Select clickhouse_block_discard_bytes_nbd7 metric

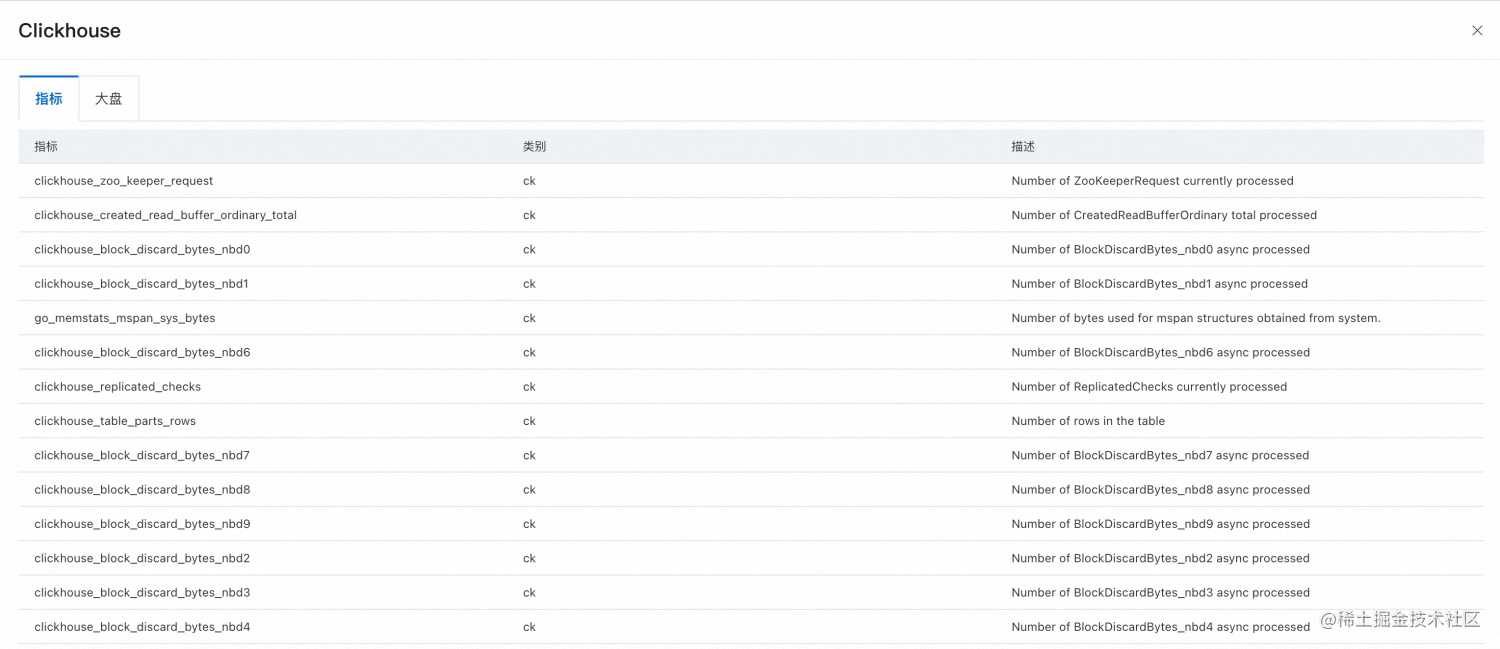tap(142, 455)
